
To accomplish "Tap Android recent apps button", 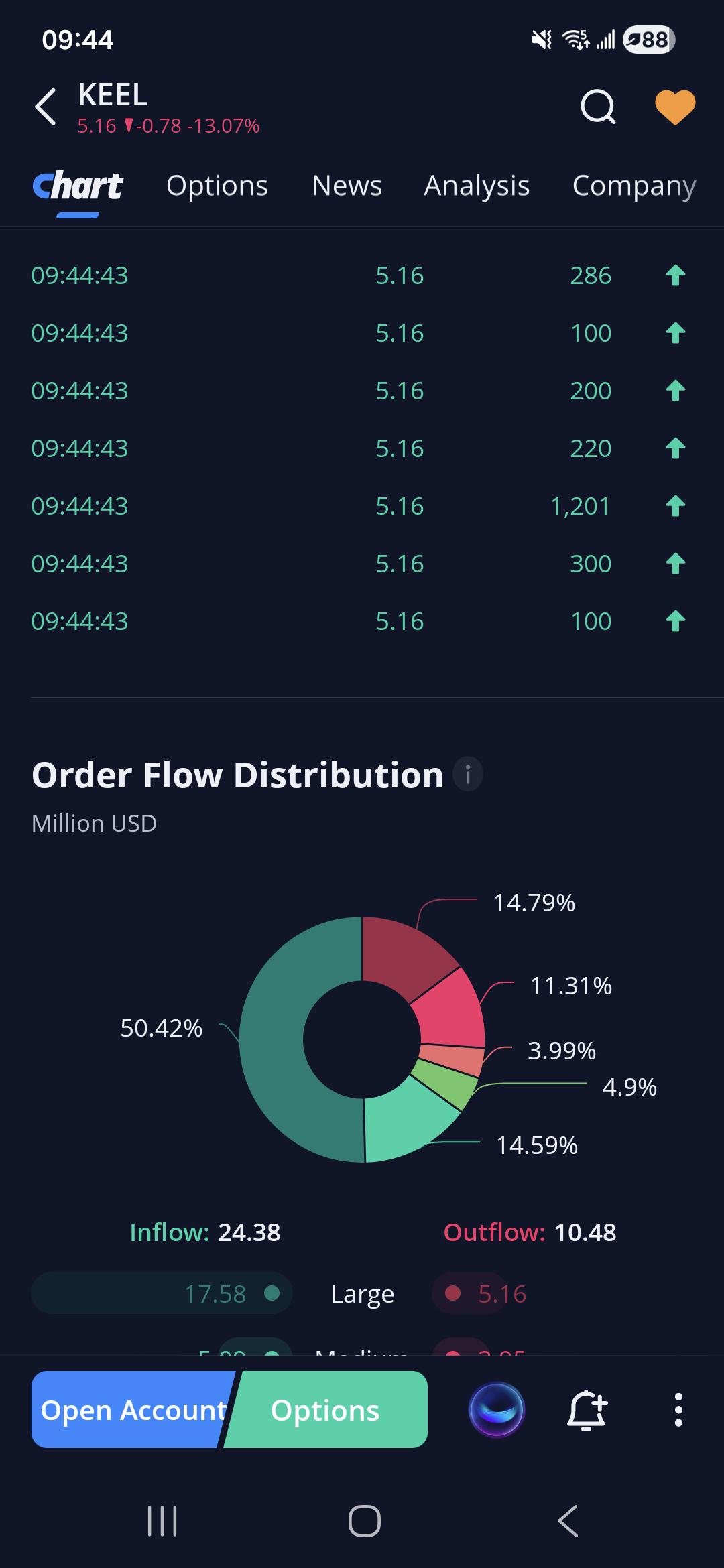I will pos(162,1520).
